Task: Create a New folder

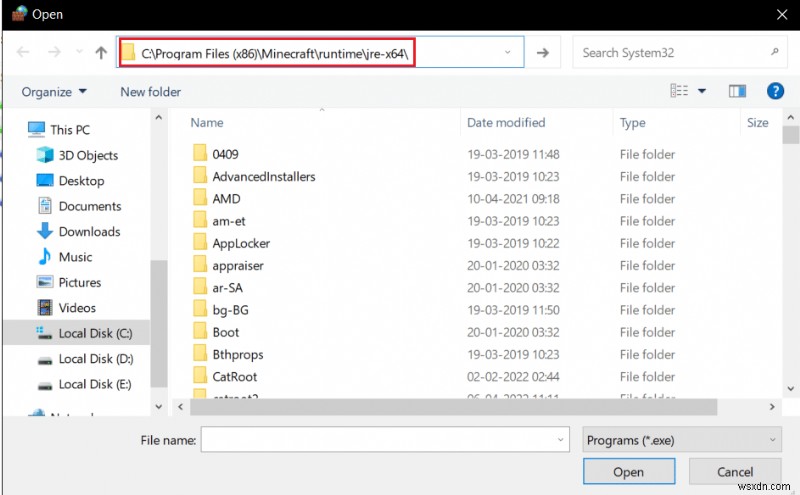Action: point(151,92)
